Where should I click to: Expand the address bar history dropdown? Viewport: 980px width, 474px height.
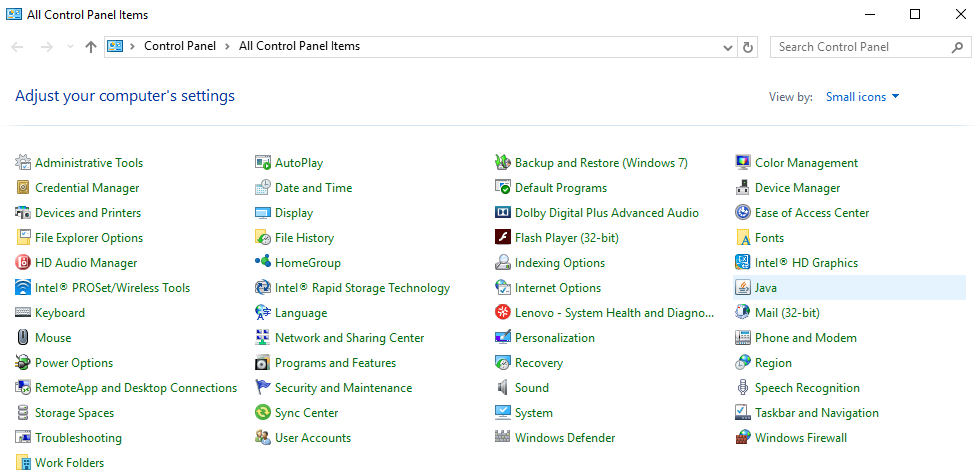[728, 47]
